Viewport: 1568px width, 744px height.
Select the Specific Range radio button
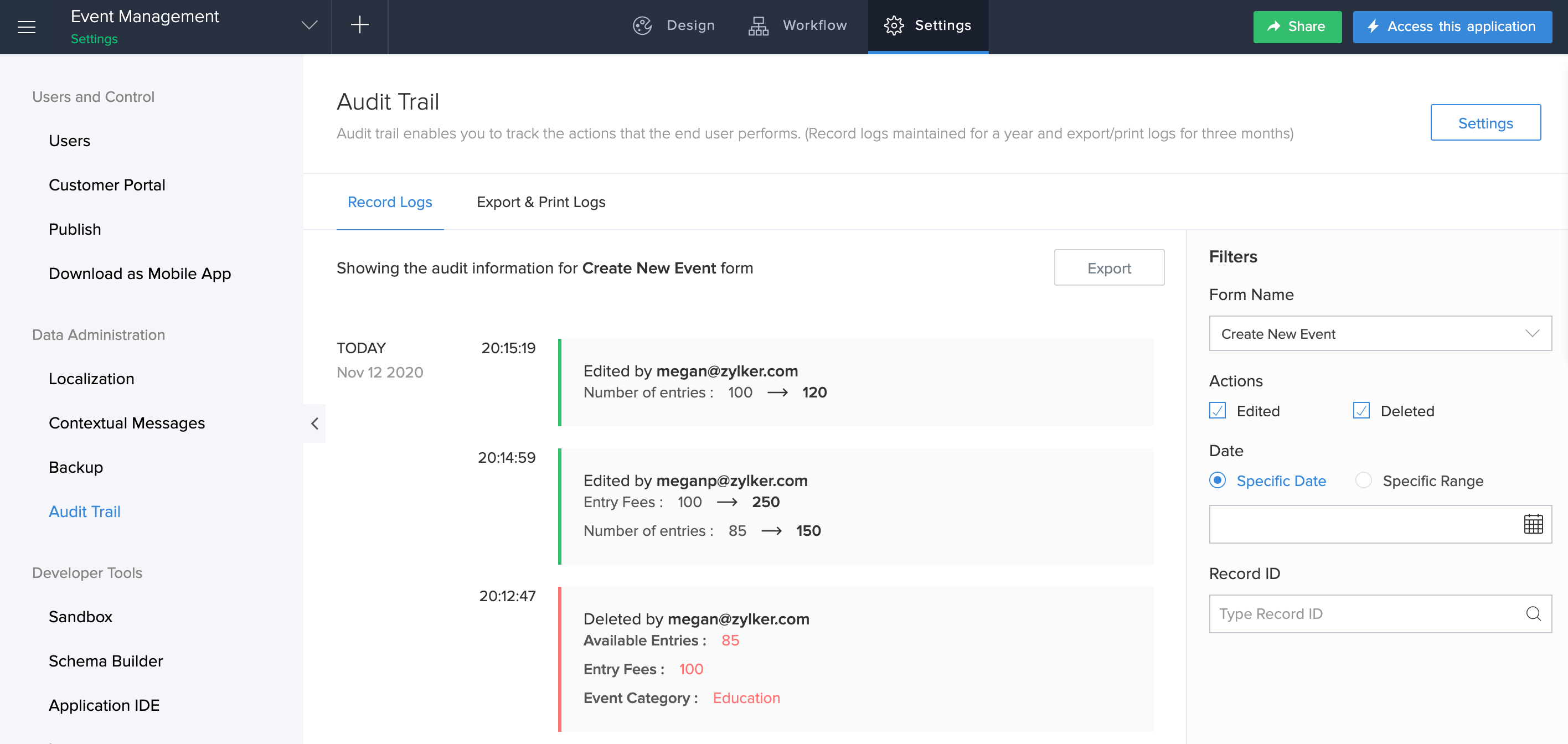click(x=1364, y=480)
